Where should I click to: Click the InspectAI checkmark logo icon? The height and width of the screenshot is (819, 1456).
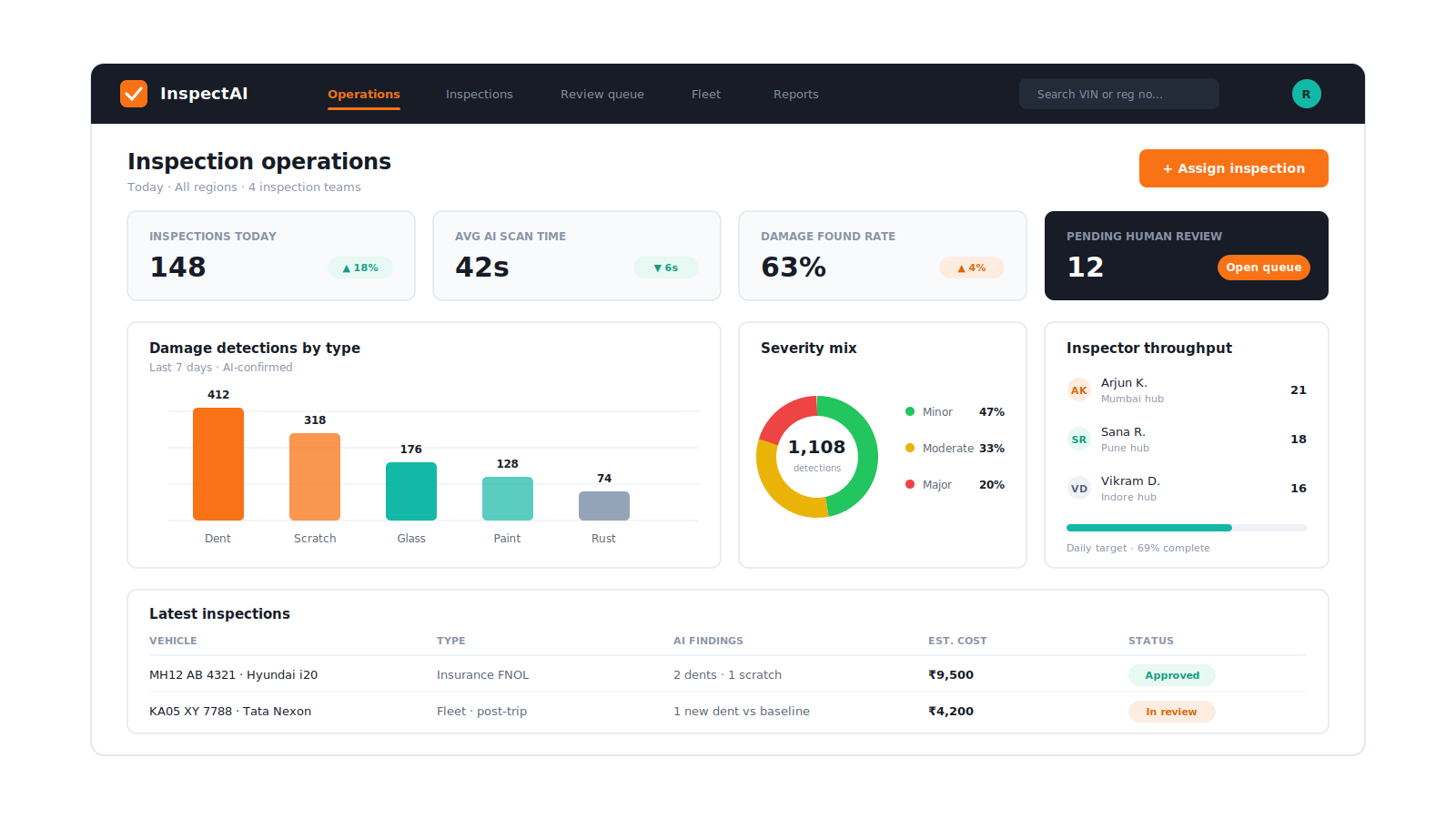pyautogui.click(x=134, y=94)
